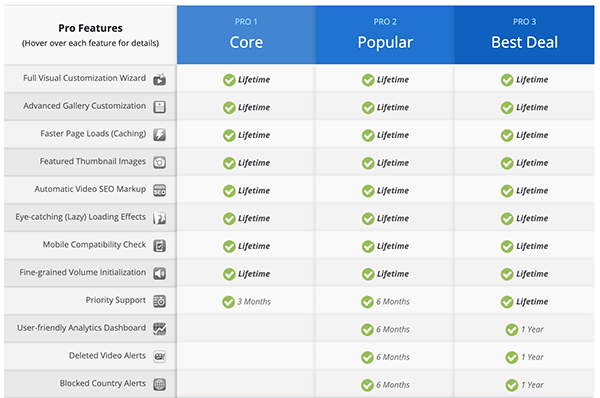Click Best Deal checkmark for Mobile Compatibility Check
This screenshot has width=600, height=398.
(x=507, y=246)
